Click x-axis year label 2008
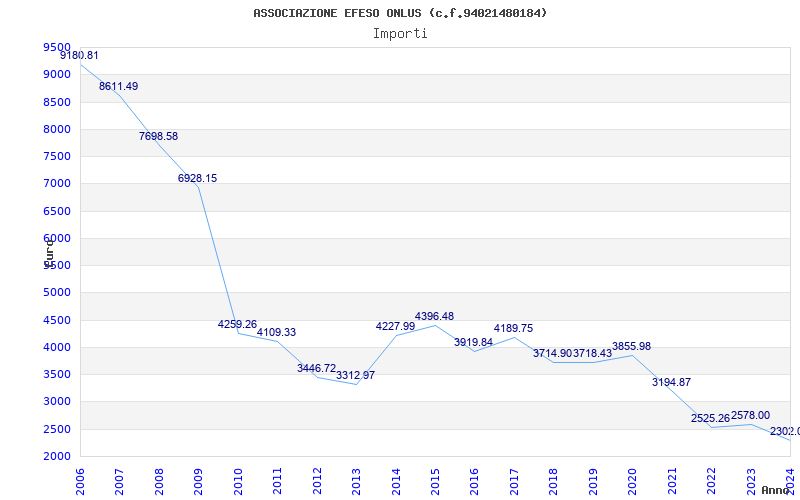800x500 pixels. (159, 482)
